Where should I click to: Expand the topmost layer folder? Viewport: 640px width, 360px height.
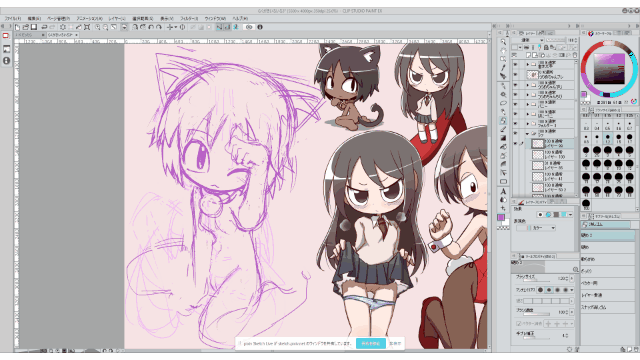click(x=527, y=64)
